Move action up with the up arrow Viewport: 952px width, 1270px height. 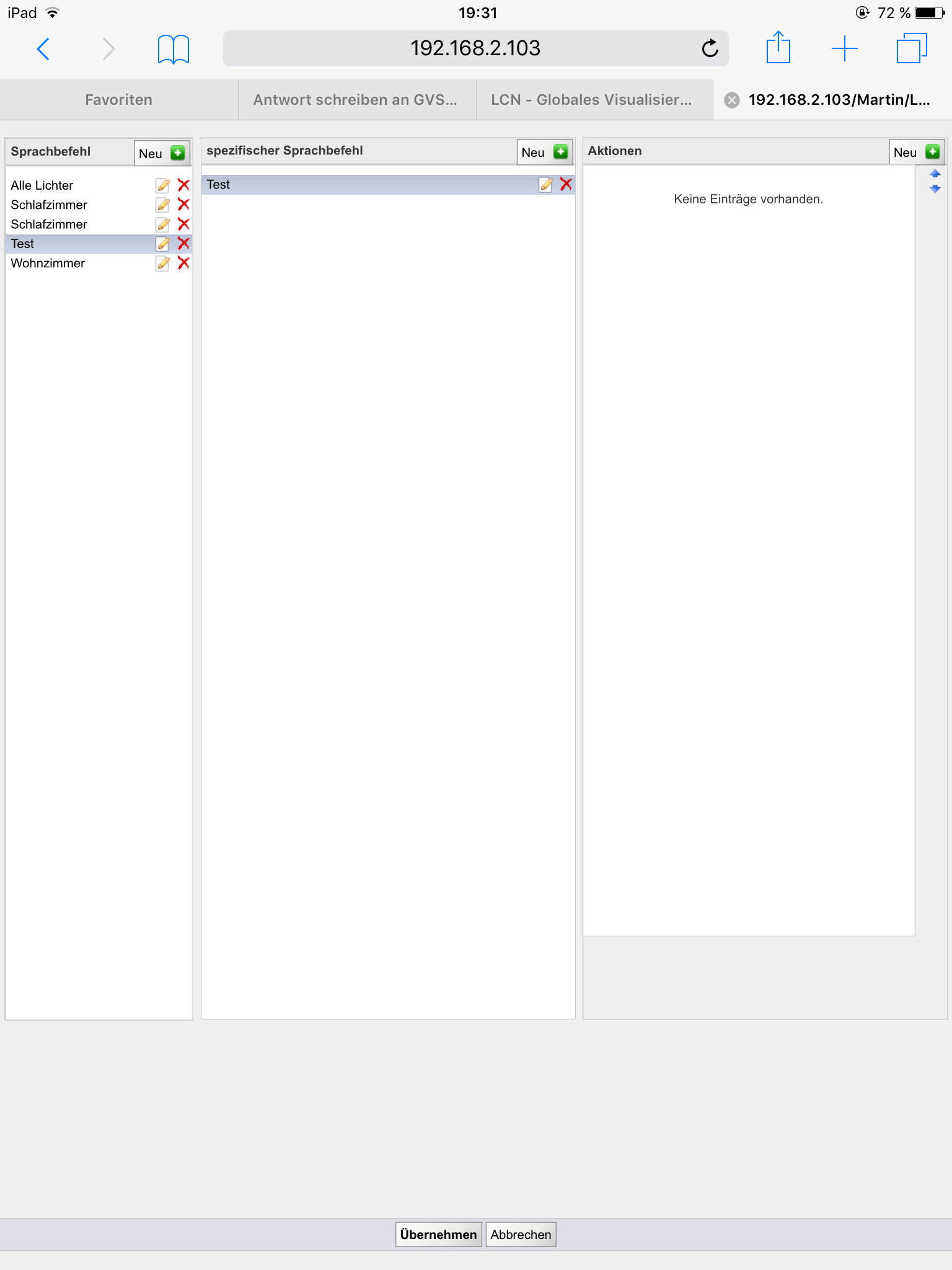click(x=935, y=174)
